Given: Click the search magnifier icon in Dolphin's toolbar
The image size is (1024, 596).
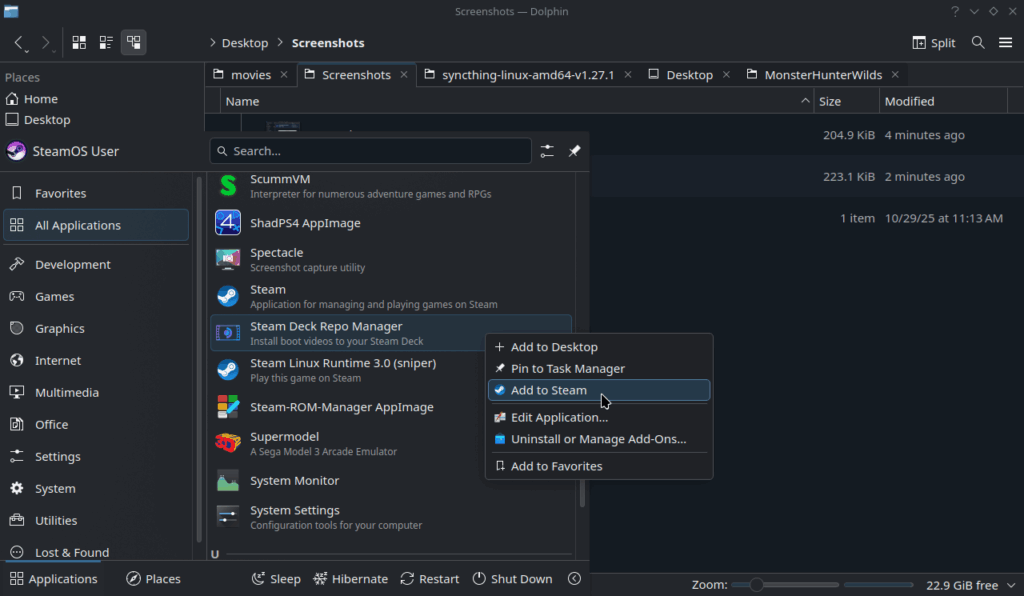Looking at the screenshot, I should click(977, 42).
